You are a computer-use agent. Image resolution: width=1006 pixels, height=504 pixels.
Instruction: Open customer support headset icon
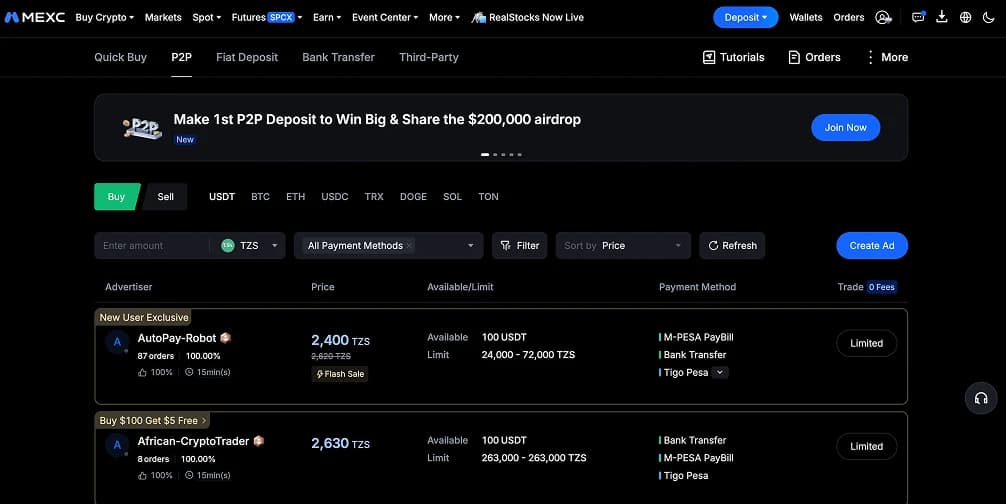tap(981, 398)
